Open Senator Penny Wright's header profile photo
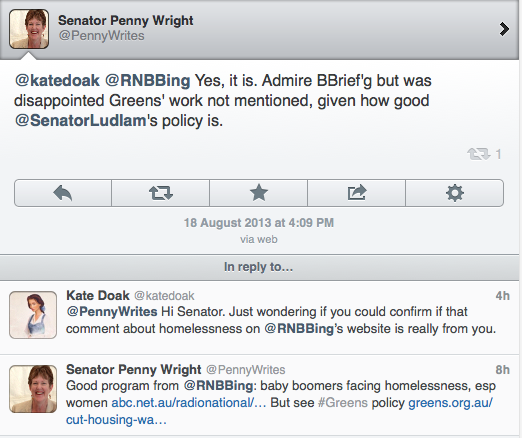Image resolution: width=522 pixels, height=438 pixels. pos(29,29)
